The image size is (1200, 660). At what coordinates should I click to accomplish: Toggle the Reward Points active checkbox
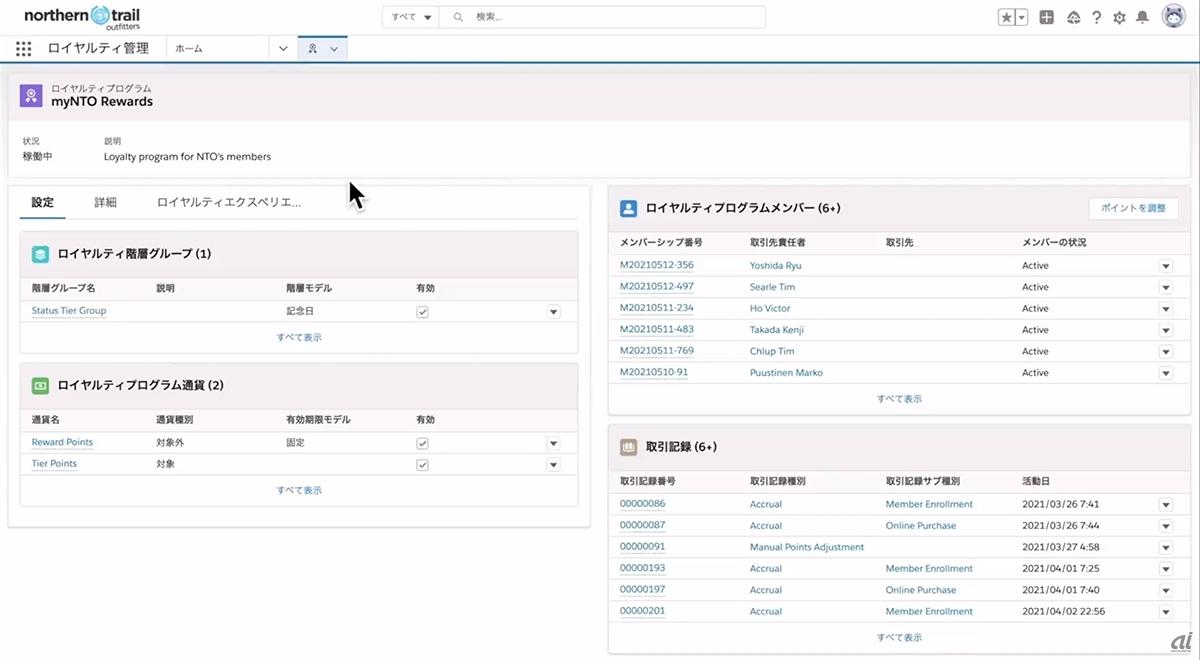pyautogui.click(x=422, y=443)
